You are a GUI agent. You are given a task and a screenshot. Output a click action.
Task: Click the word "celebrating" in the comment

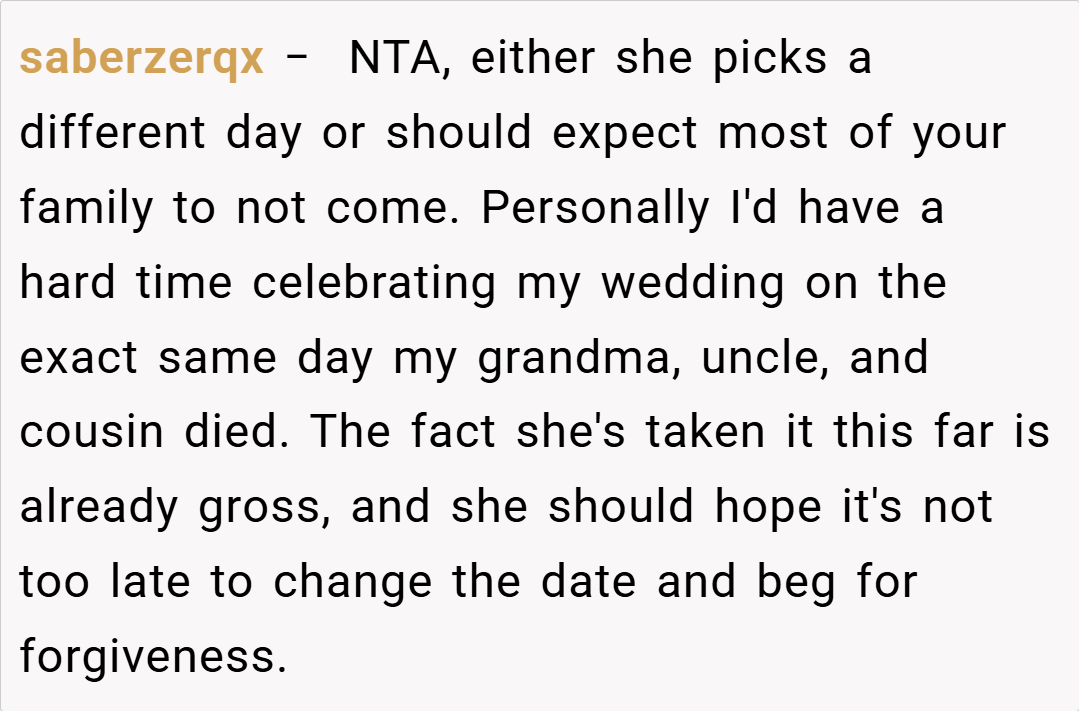(373, 284)
